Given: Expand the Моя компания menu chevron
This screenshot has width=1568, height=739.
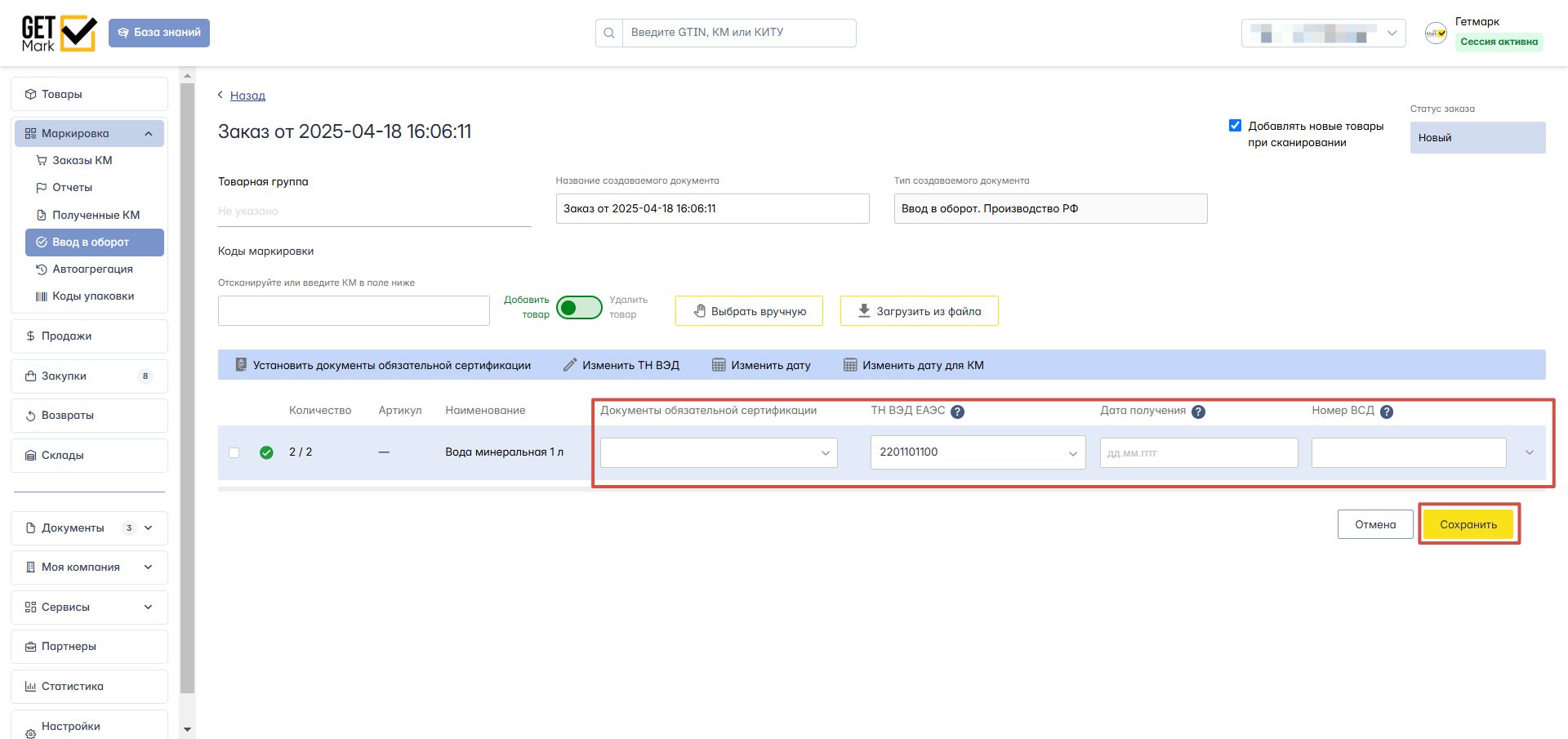Looking at the screenshot, I should point(149,567).
